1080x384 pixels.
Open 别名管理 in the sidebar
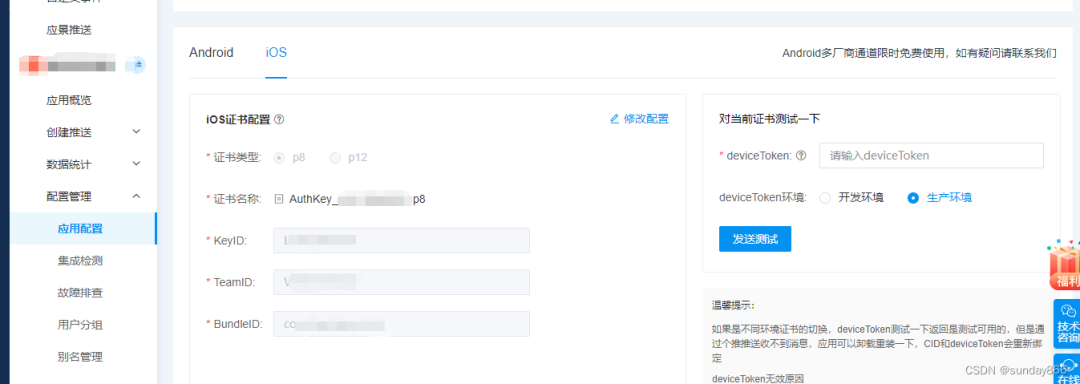pyautogui.click(x=81, y=357)
